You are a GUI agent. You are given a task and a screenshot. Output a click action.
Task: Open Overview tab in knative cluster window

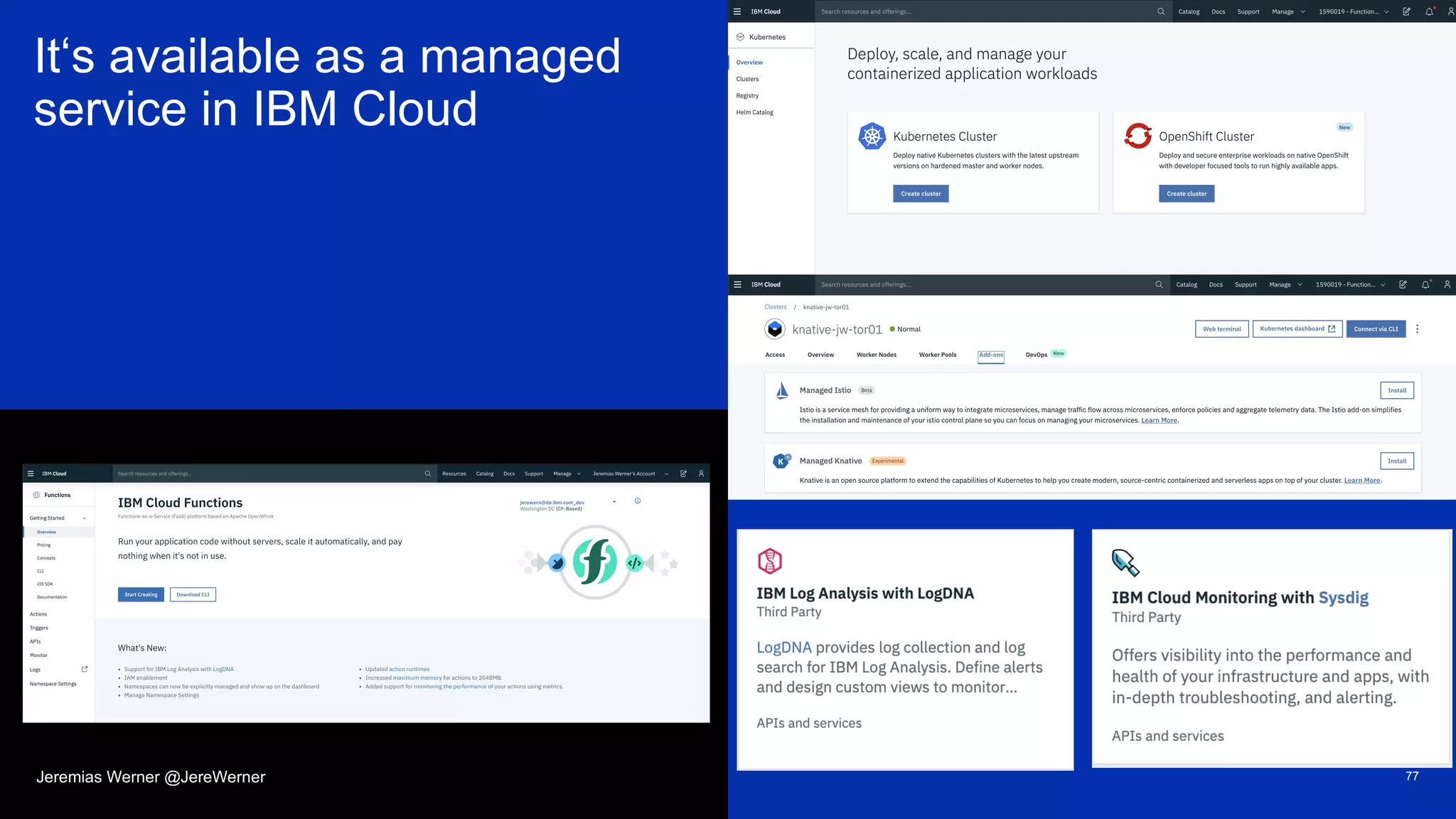click(820, 355)
